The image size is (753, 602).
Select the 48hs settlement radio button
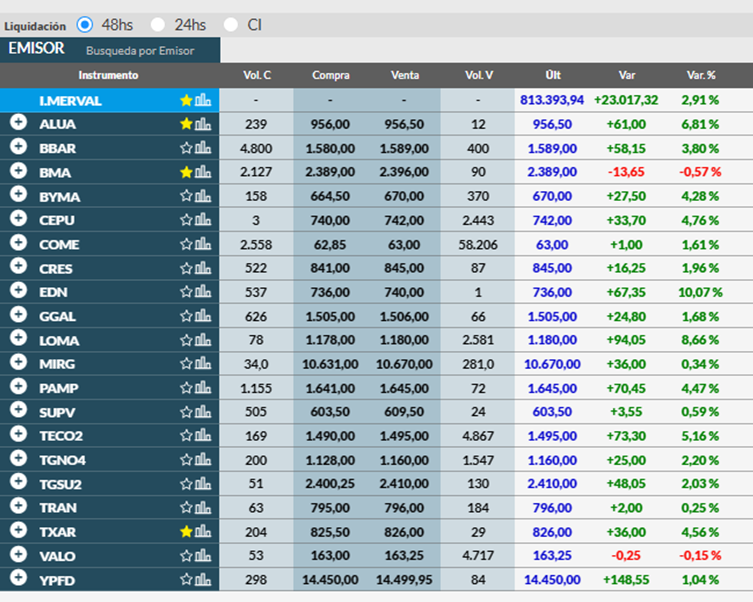click(85, 24)
